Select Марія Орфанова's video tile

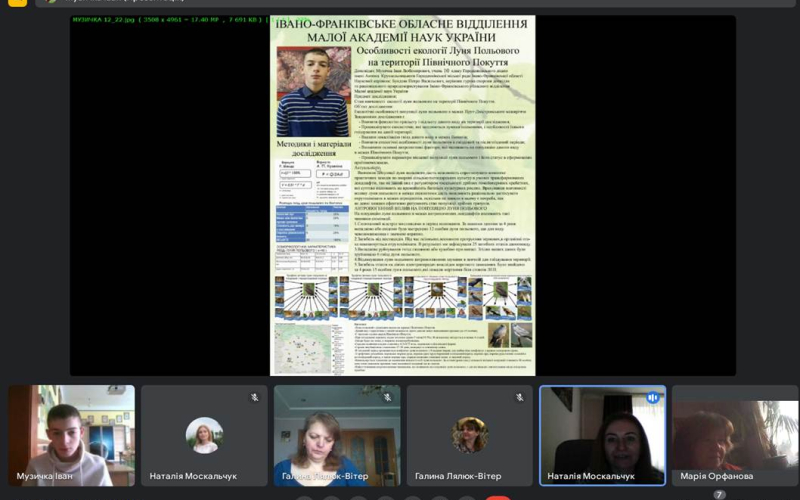click(x=735, y=435)
